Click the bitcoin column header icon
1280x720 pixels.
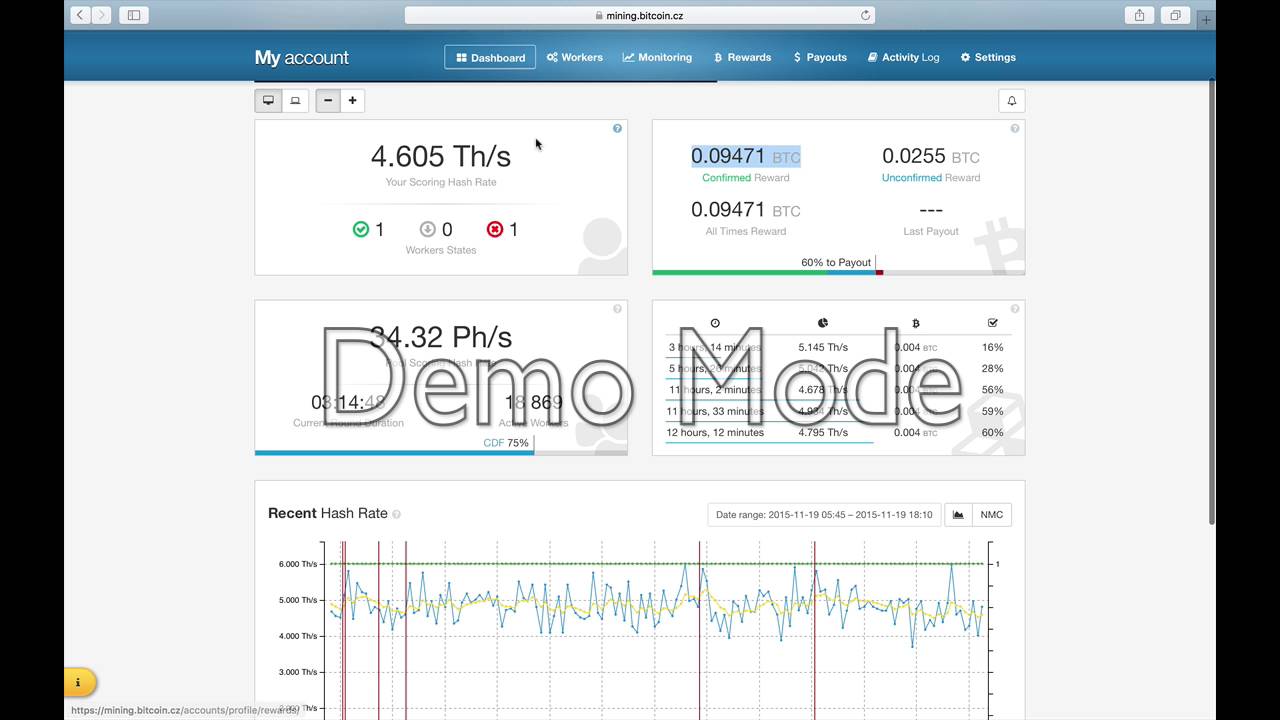[x=916, y=323]
